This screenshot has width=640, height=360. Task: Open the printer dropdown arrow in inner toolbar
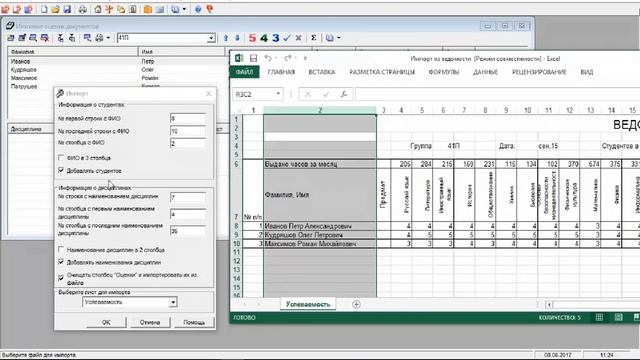pyautogui.click(x=108, y=38)
